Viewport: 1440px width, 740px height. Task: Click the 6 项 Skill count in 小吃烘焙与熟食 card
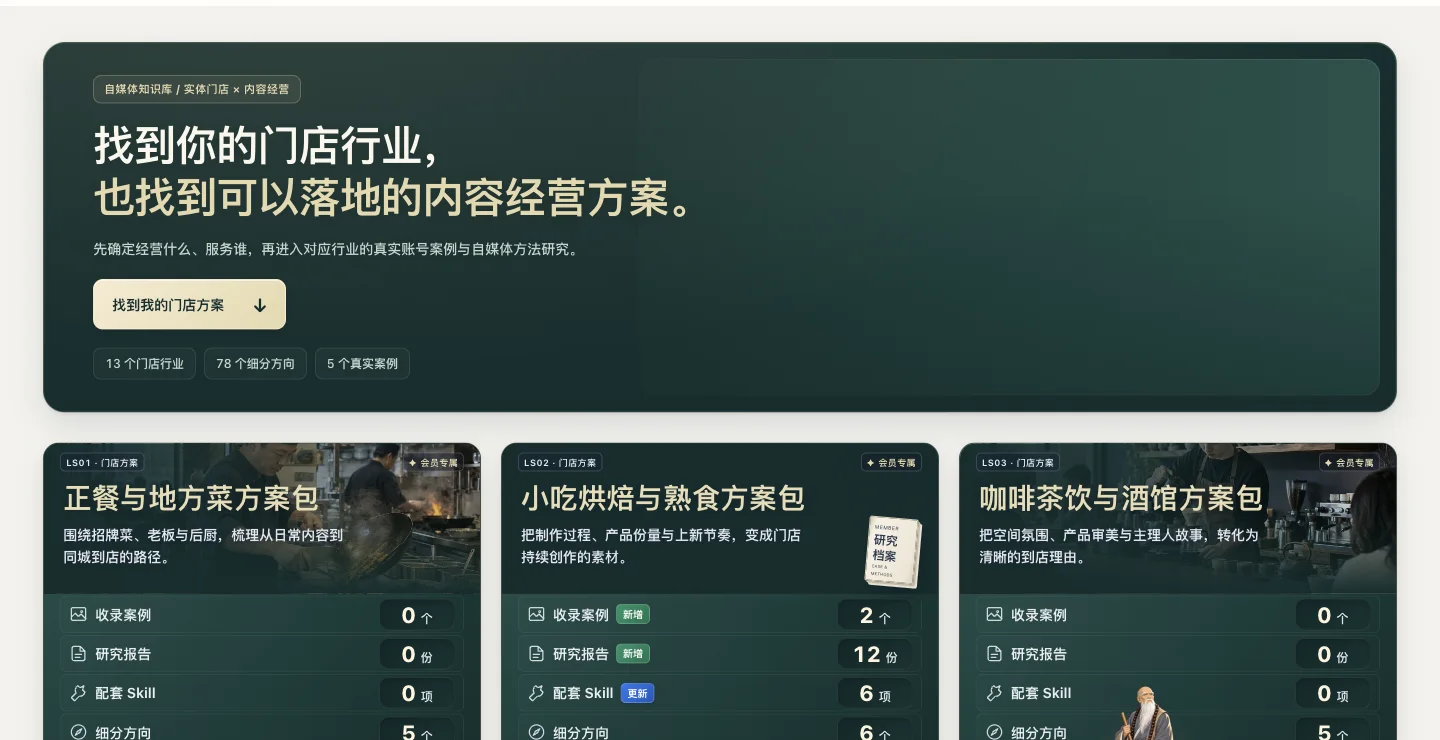[875, 693]
